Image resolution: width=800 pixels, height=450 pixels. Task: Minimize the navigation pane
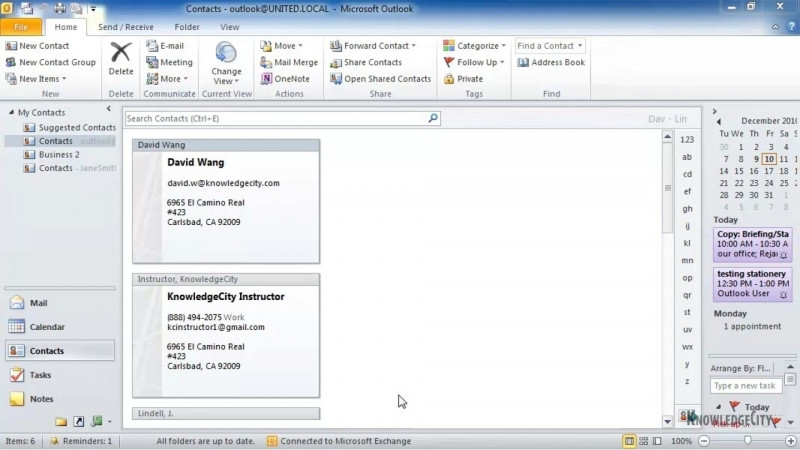pos(109,109)
